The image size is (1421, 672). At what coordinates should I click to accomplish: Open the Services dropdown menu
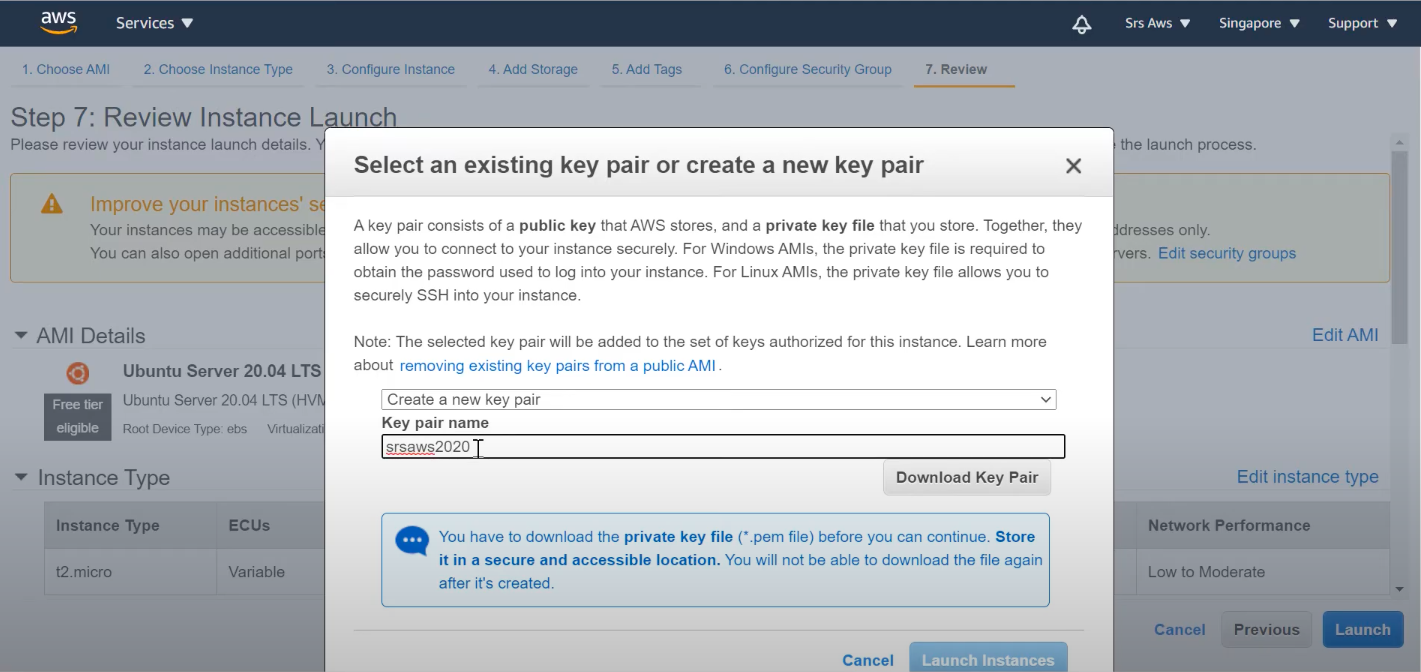tap(154, 23)
